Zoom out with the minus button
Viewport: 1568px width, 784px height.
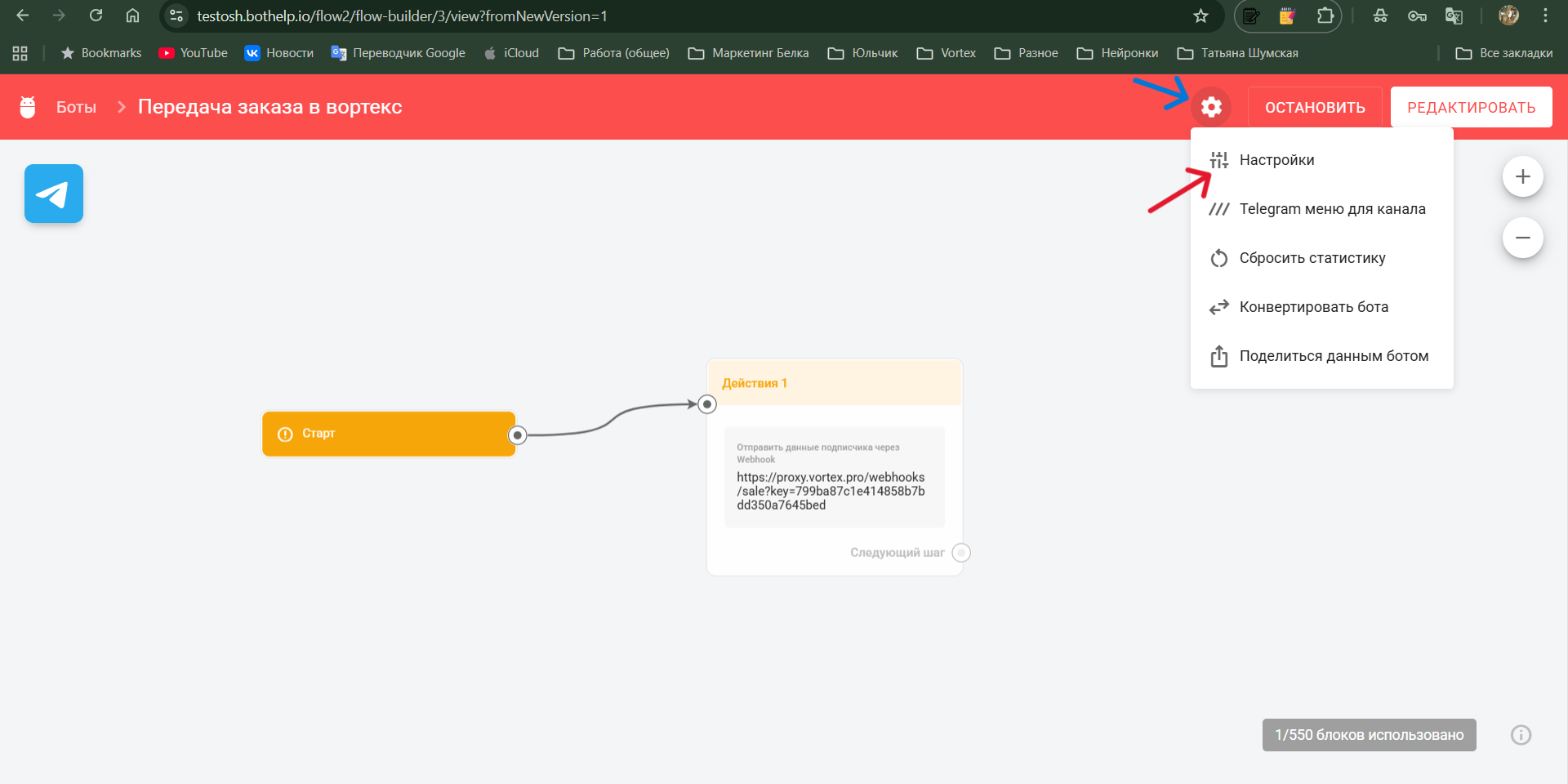(1522, 238)
